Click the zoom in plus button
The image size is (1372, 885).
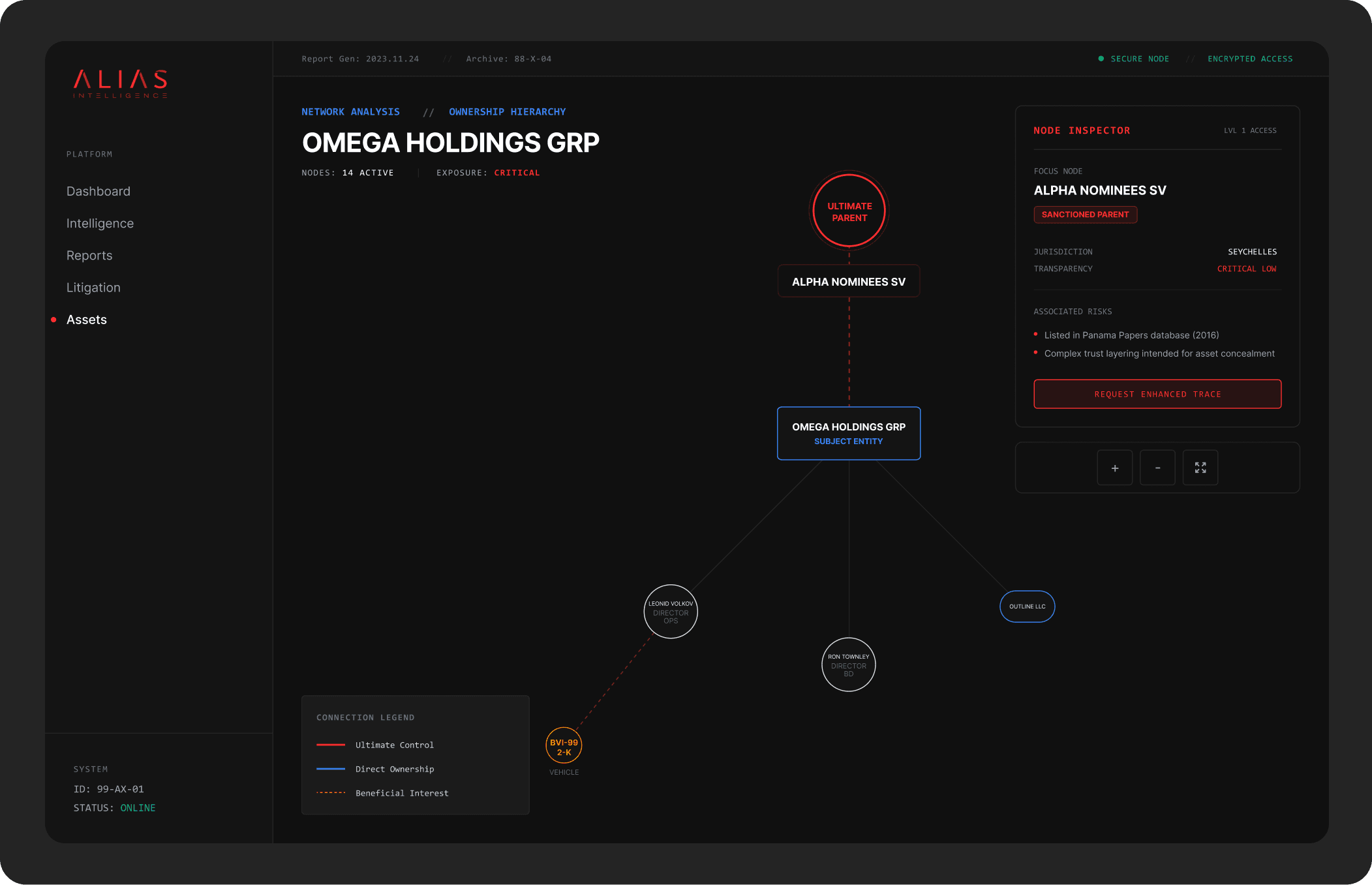(1114, 468)
